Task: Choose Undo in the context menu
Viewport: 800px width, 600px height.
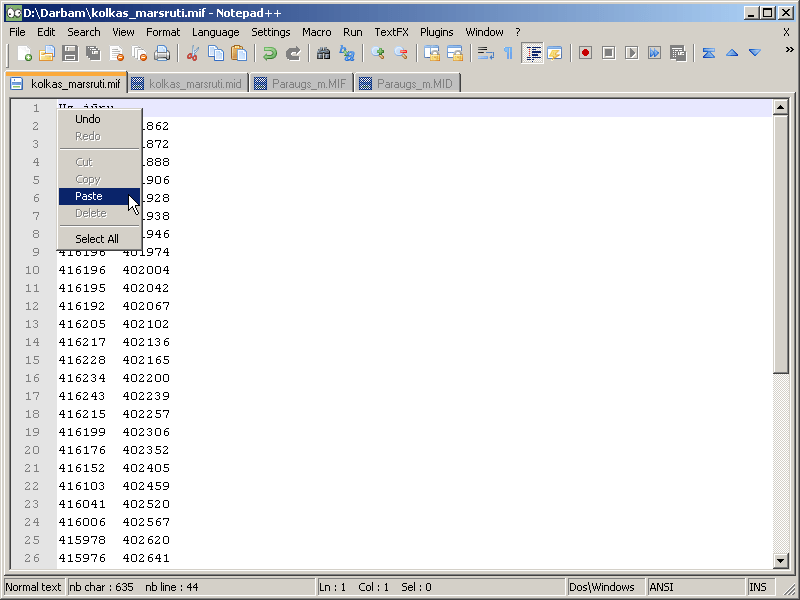Action: [99, 119]
